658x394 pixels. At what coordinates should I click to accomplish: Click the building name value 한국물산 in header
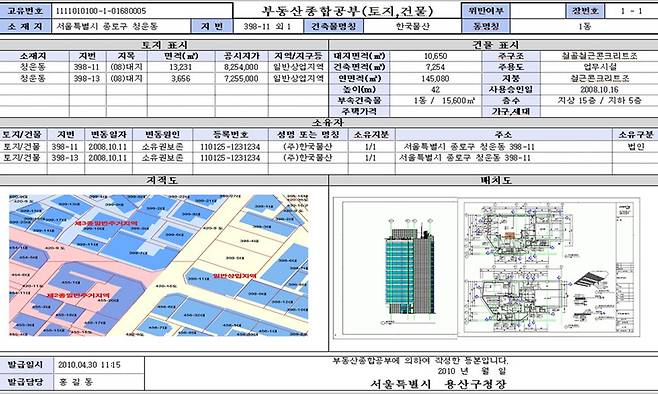coord(413,26)
